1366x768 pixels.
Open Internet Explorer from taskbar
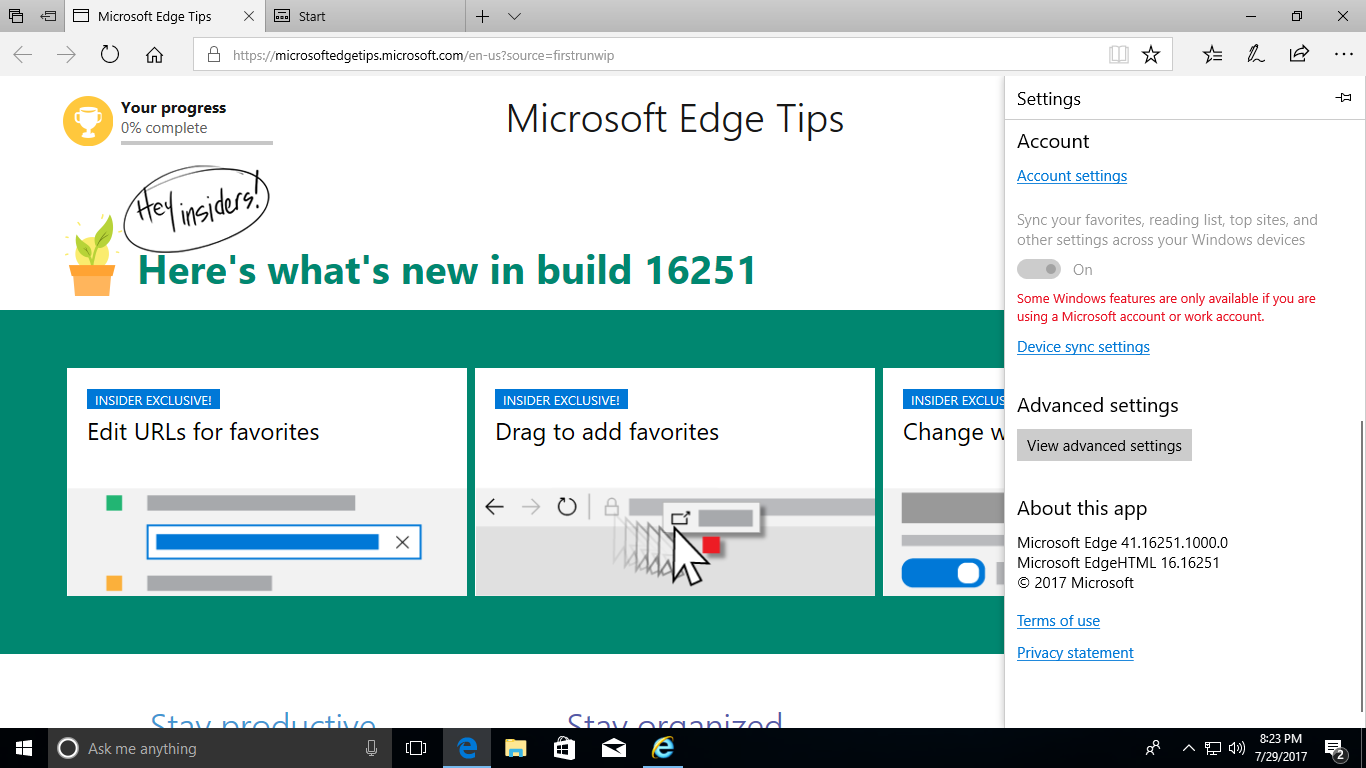tap(662, 748)
